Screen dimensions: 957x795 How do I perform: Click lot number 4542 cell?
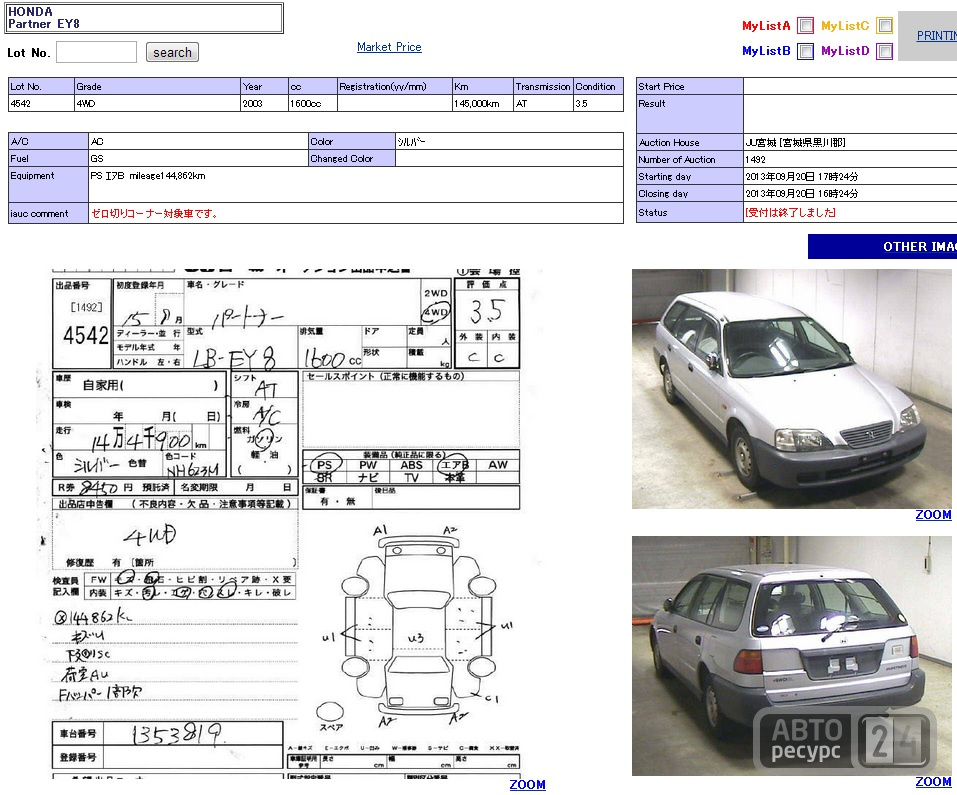point(41,103)
